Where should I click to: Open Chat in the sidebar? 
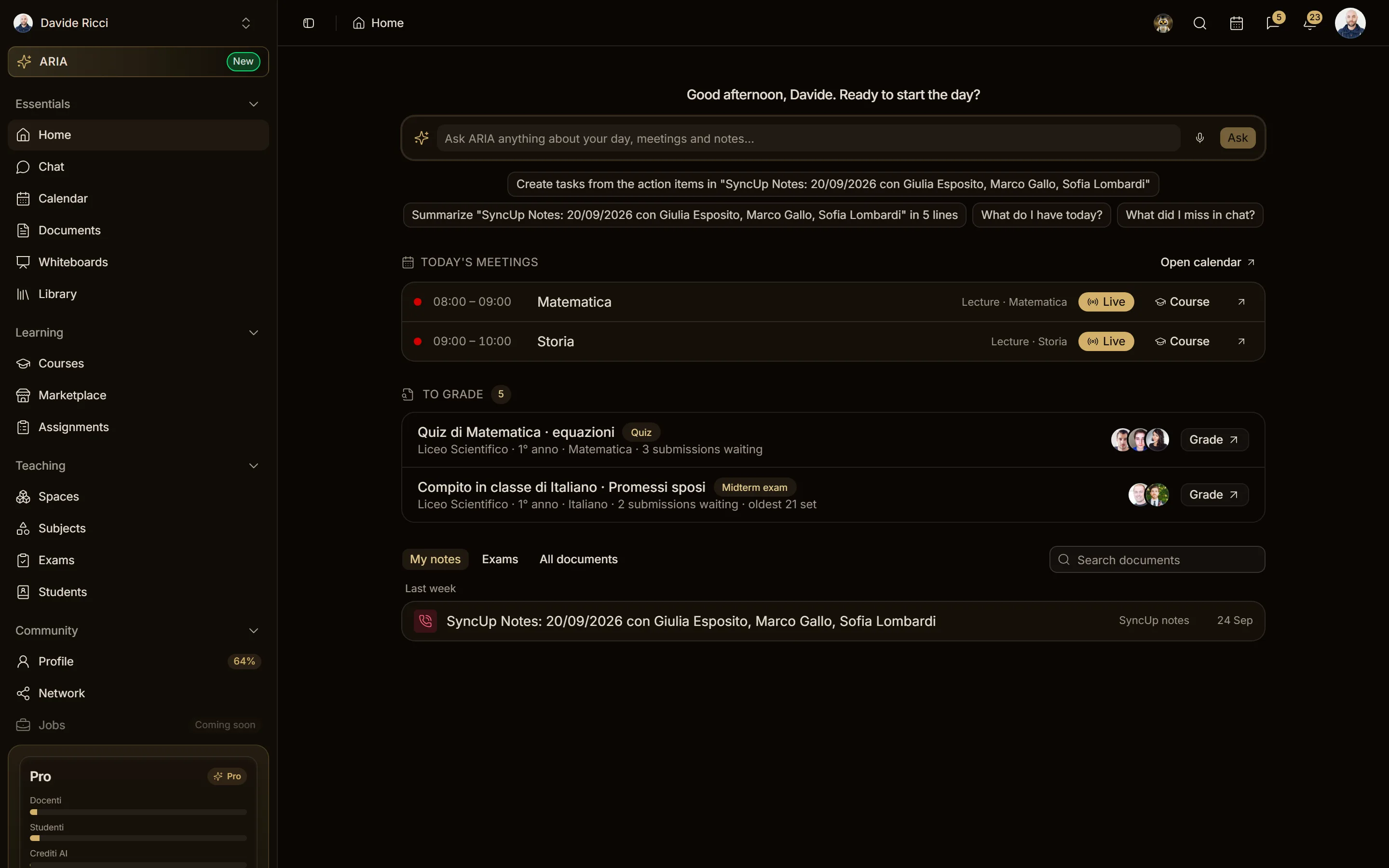click(x=138, y=167)
